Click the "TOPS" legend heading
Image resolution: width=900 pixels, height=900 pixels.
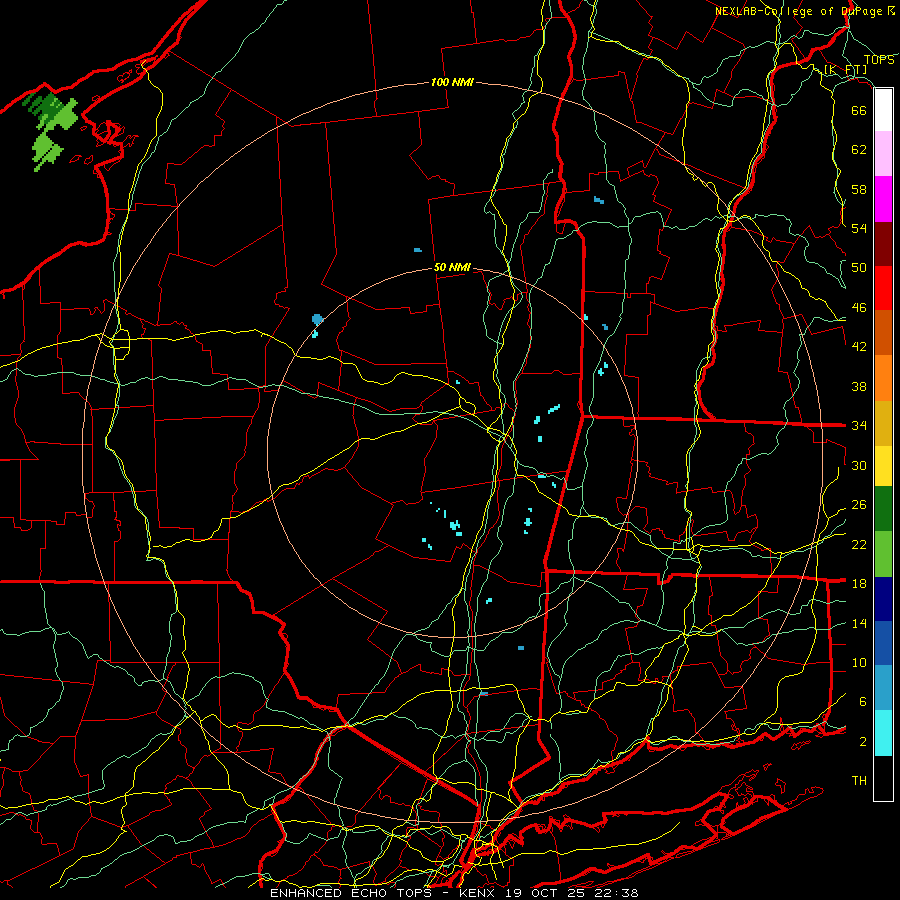(879, 60)
